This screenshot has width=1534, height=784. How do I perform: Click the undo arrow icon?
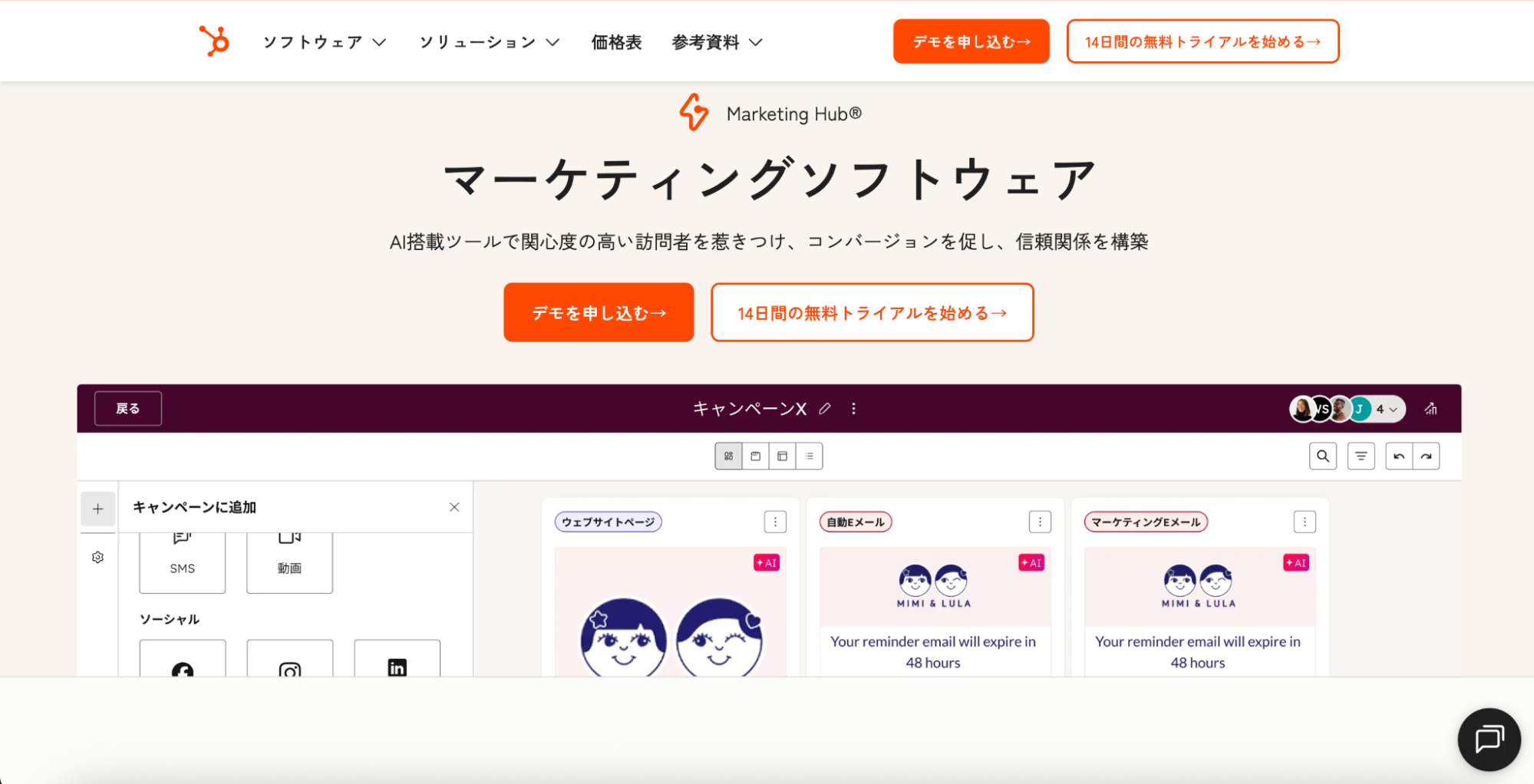(1399, 456)
